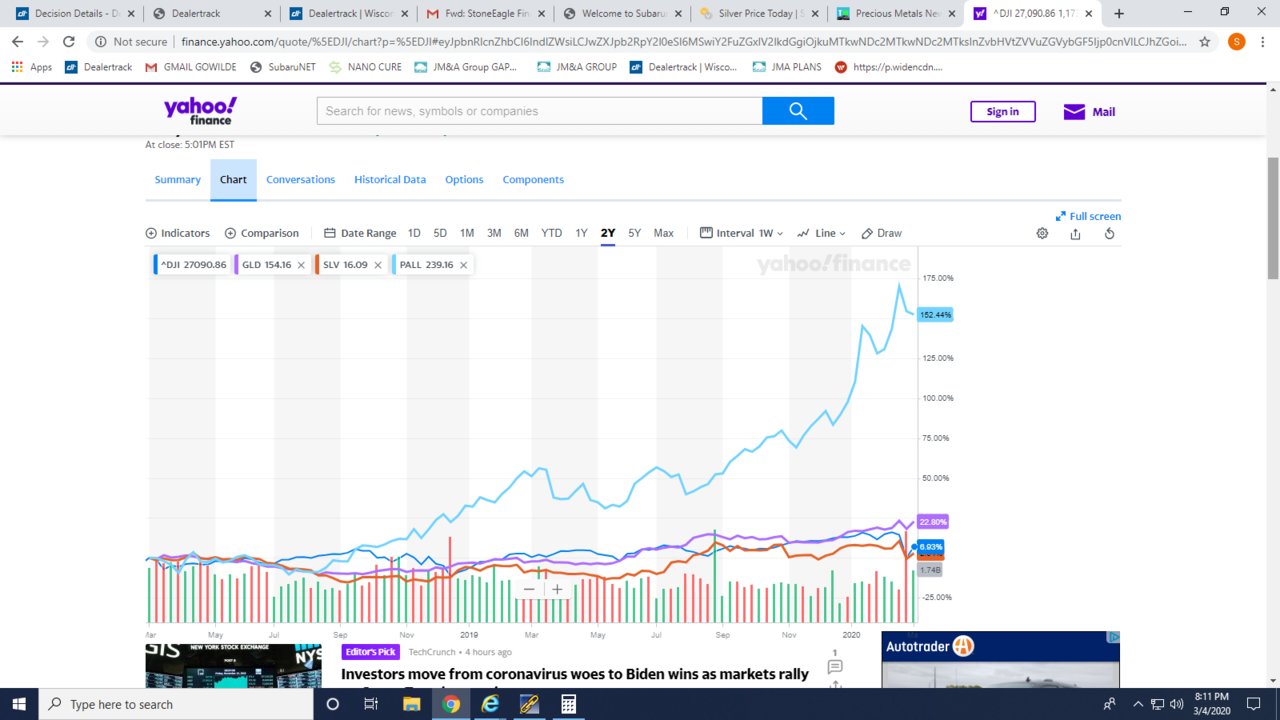Open the Summary tab

tap(177, 180)
